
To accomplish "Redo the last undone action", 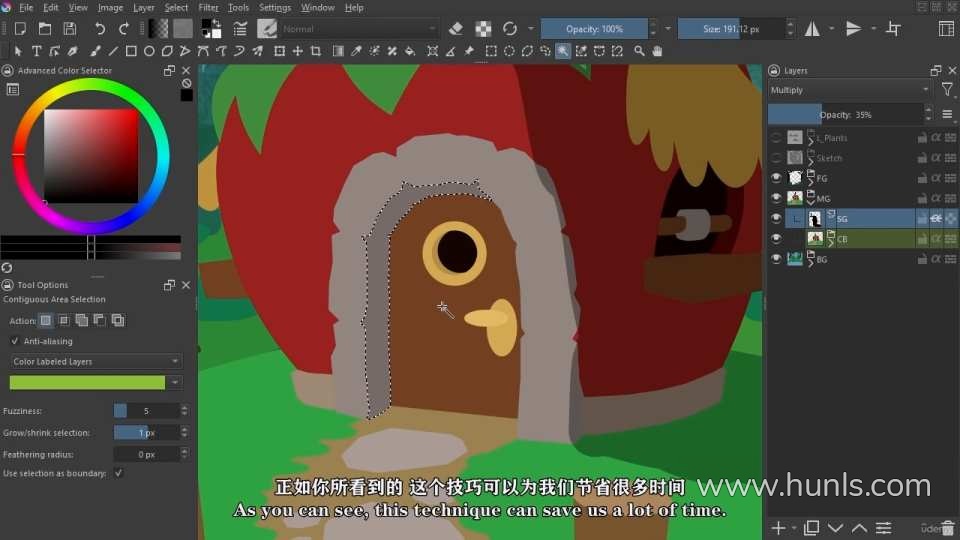I will coord(124,29).
